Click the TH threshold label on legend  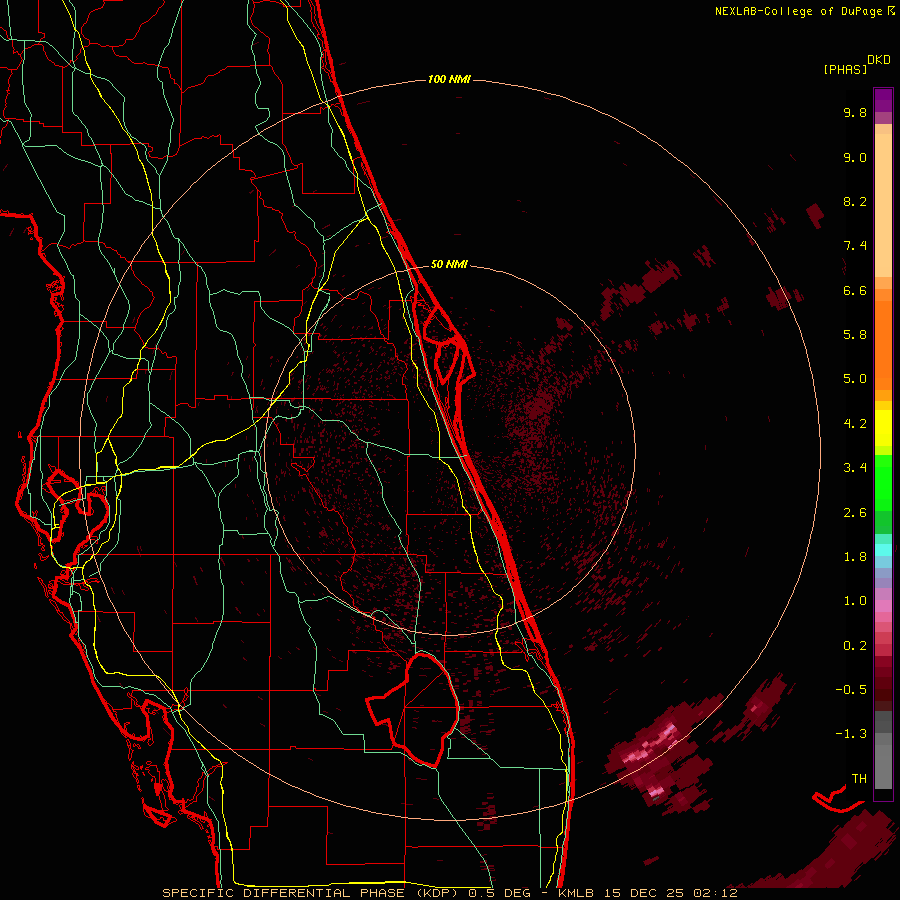click(859, 779)
